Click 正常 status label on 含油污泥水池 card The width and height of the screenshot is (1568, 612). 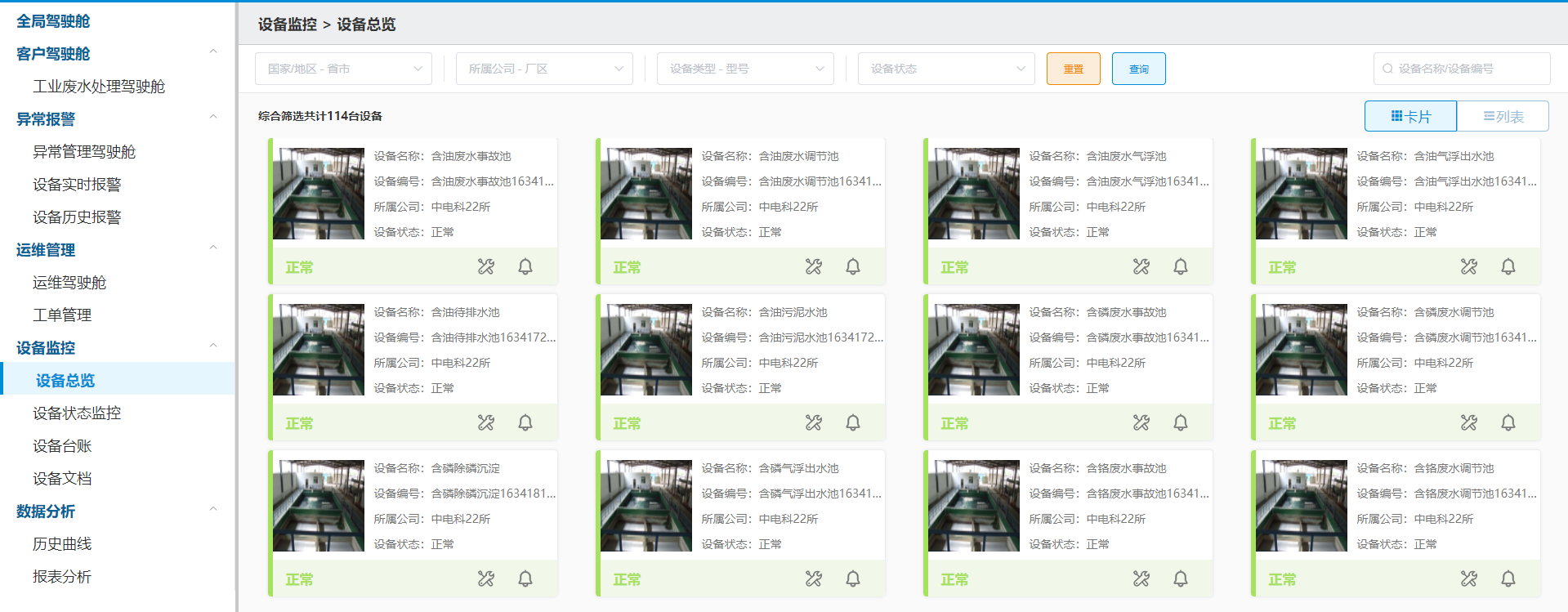pyautogui.click(x=627, y=423)
